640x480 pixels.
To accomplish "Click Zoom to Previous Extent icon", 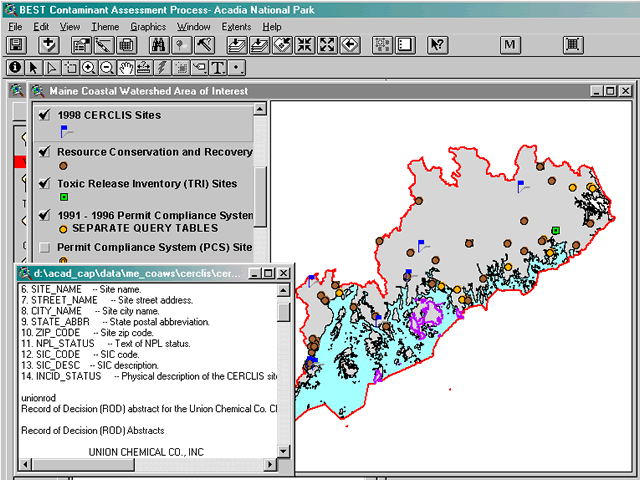I will [350, 45].
